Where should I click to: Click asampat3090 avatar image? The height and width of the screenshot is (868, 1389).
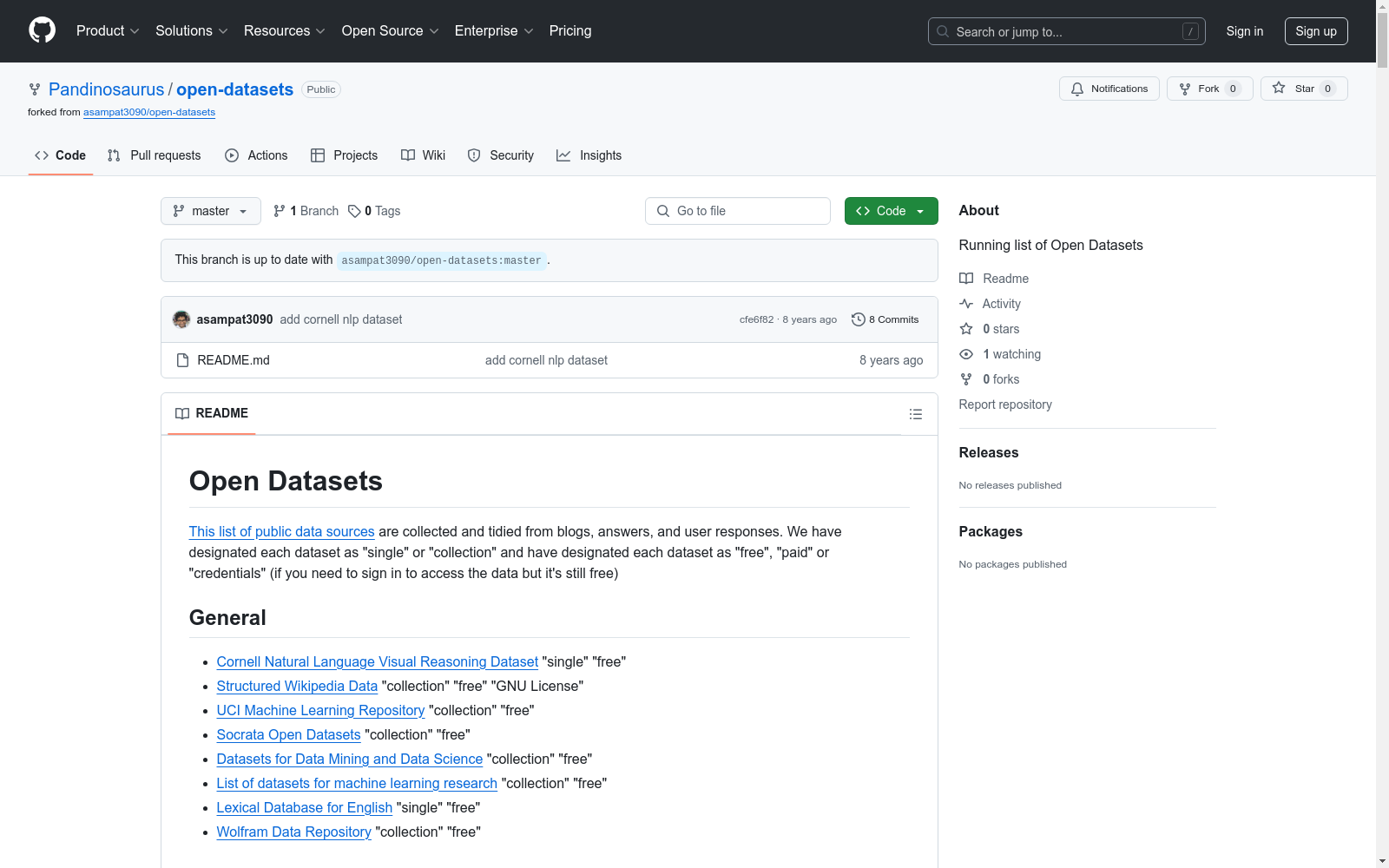(x=181, y=319)
